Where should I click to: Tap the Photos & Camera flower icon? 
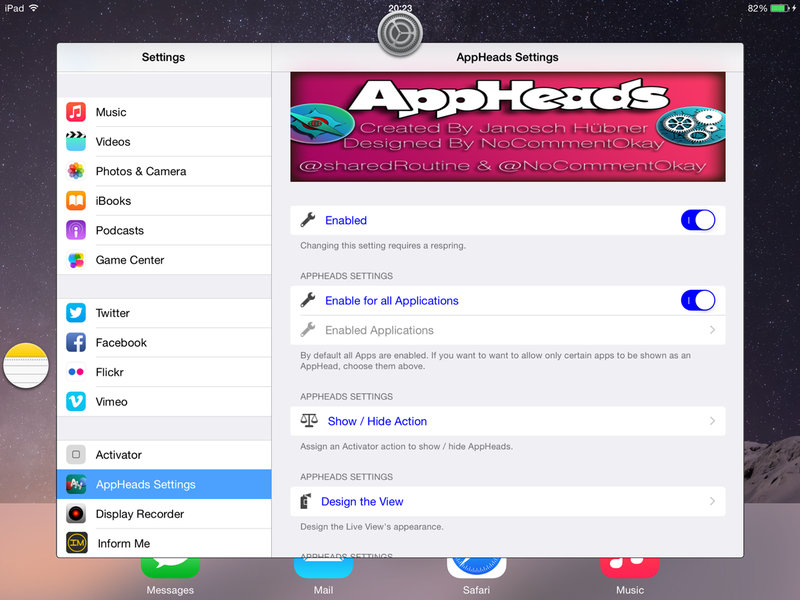[76, 171]
